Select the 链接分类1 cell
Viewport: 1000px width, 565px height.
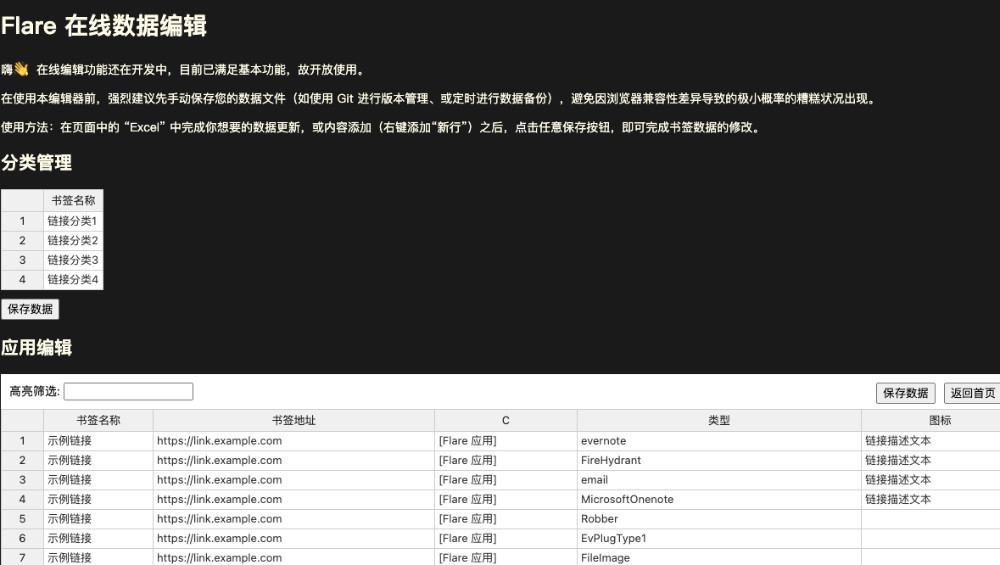73,221
